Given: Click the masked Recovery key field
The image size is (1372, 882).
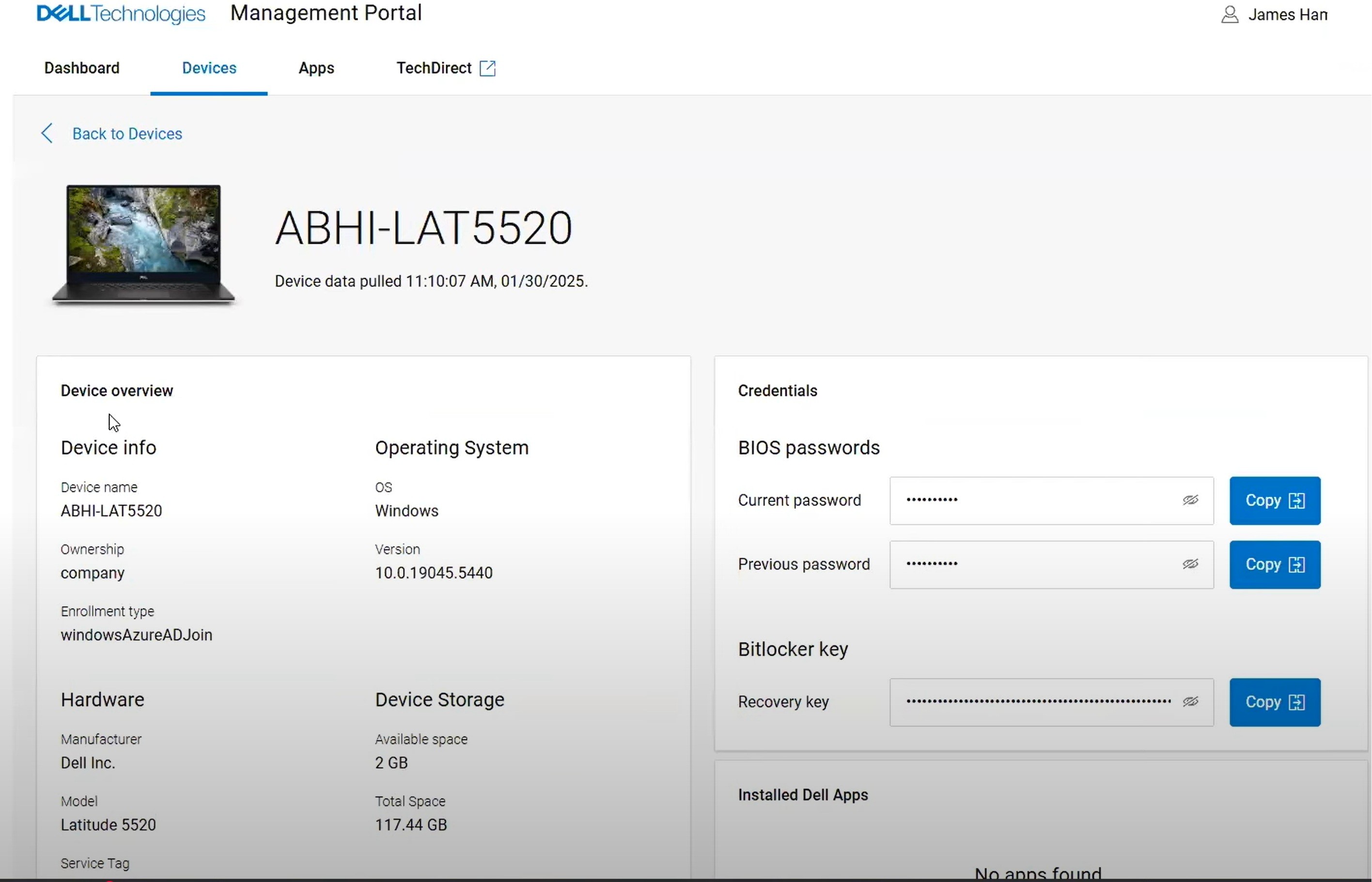Looking at the screenshot, I should coord(1030,702).
